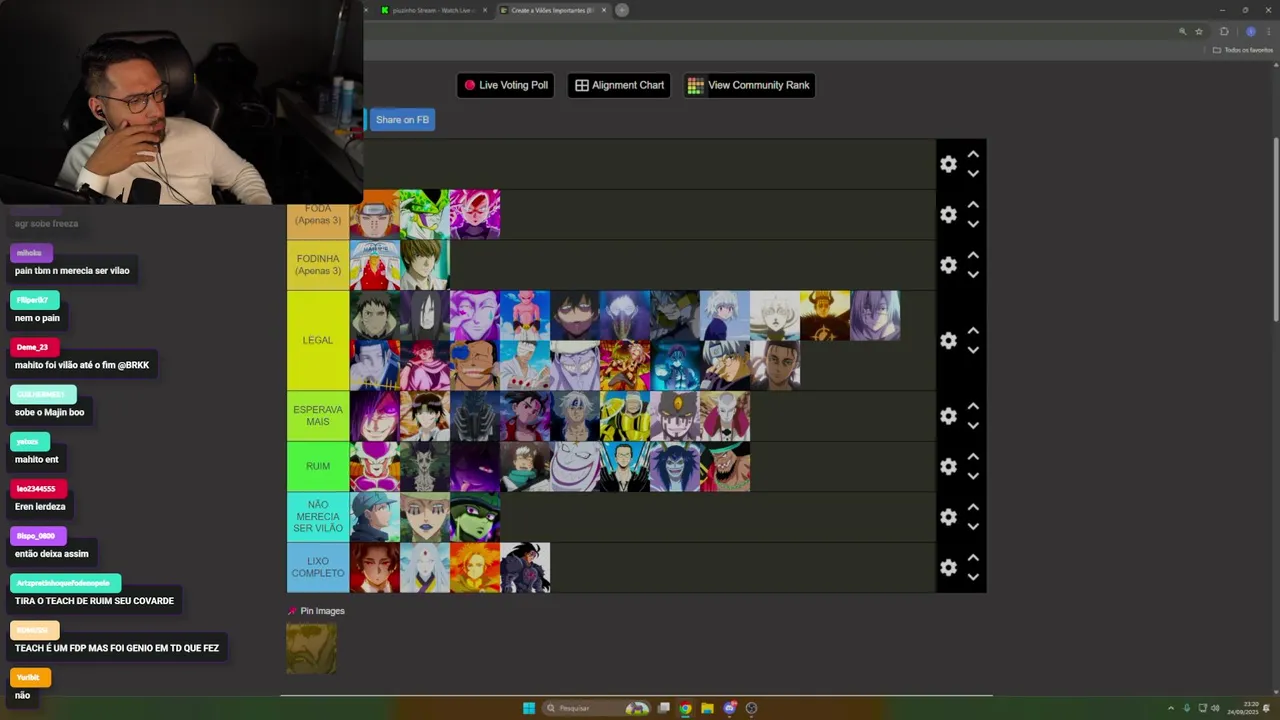
Task: Click the Live Voting Poll button
Action: tap(505, 85)
